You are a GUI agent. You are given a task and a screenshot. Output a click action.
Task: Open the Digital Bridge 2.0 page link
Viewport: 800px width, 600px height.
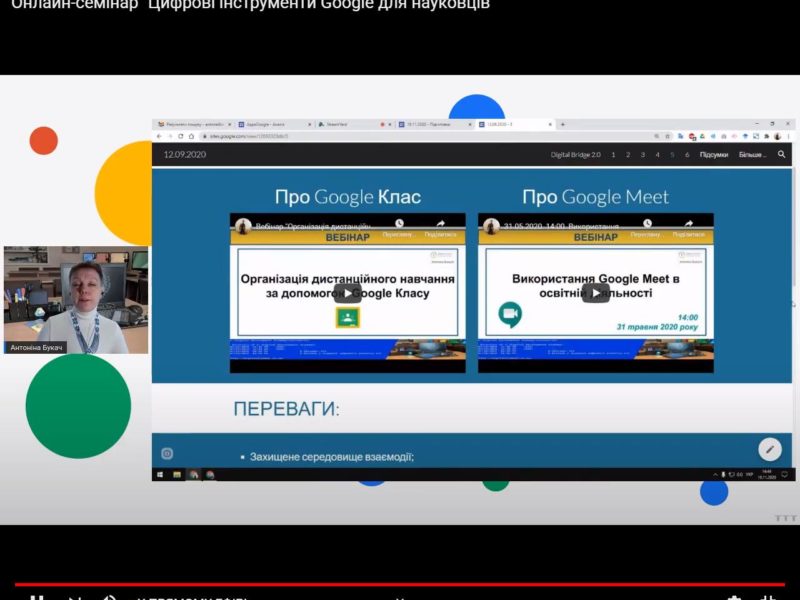tap(575, 155)
